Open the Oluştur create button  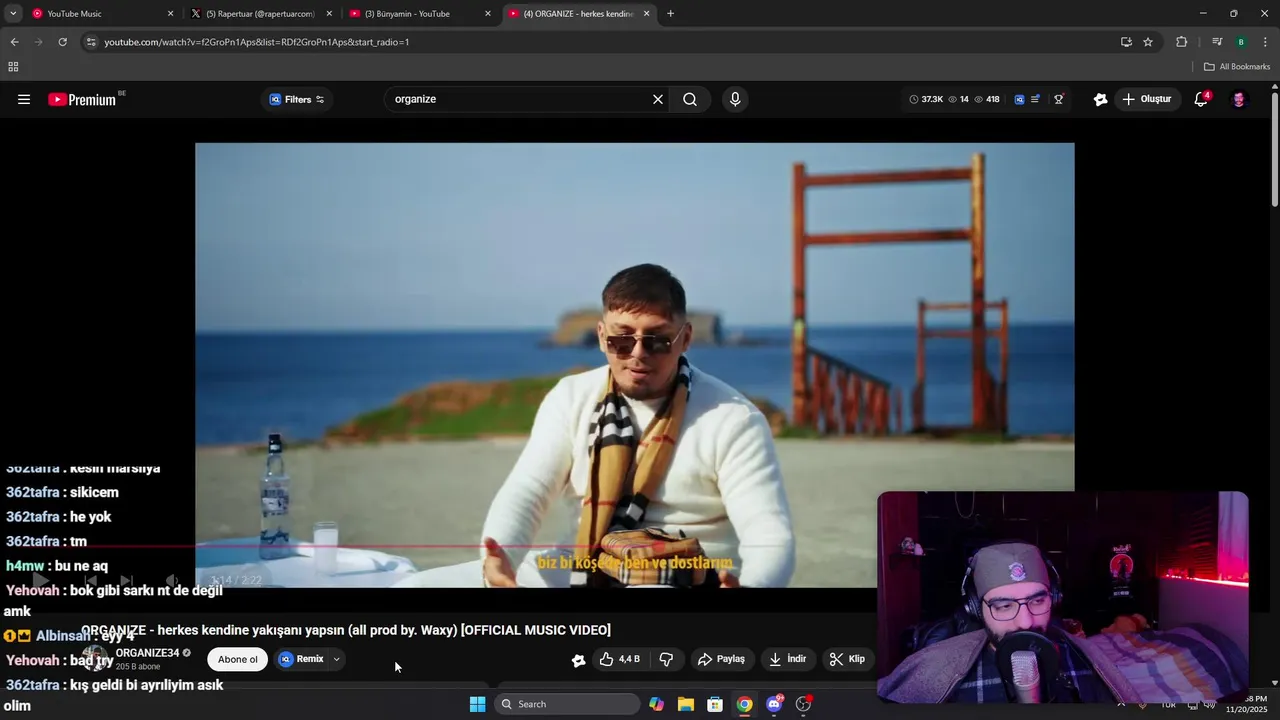[1147, 99]
